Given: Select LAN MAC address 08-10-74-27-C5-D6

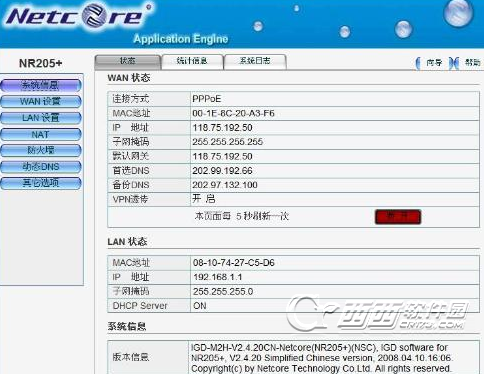Looking at the screenshot, I should click(x=234, y=263).
